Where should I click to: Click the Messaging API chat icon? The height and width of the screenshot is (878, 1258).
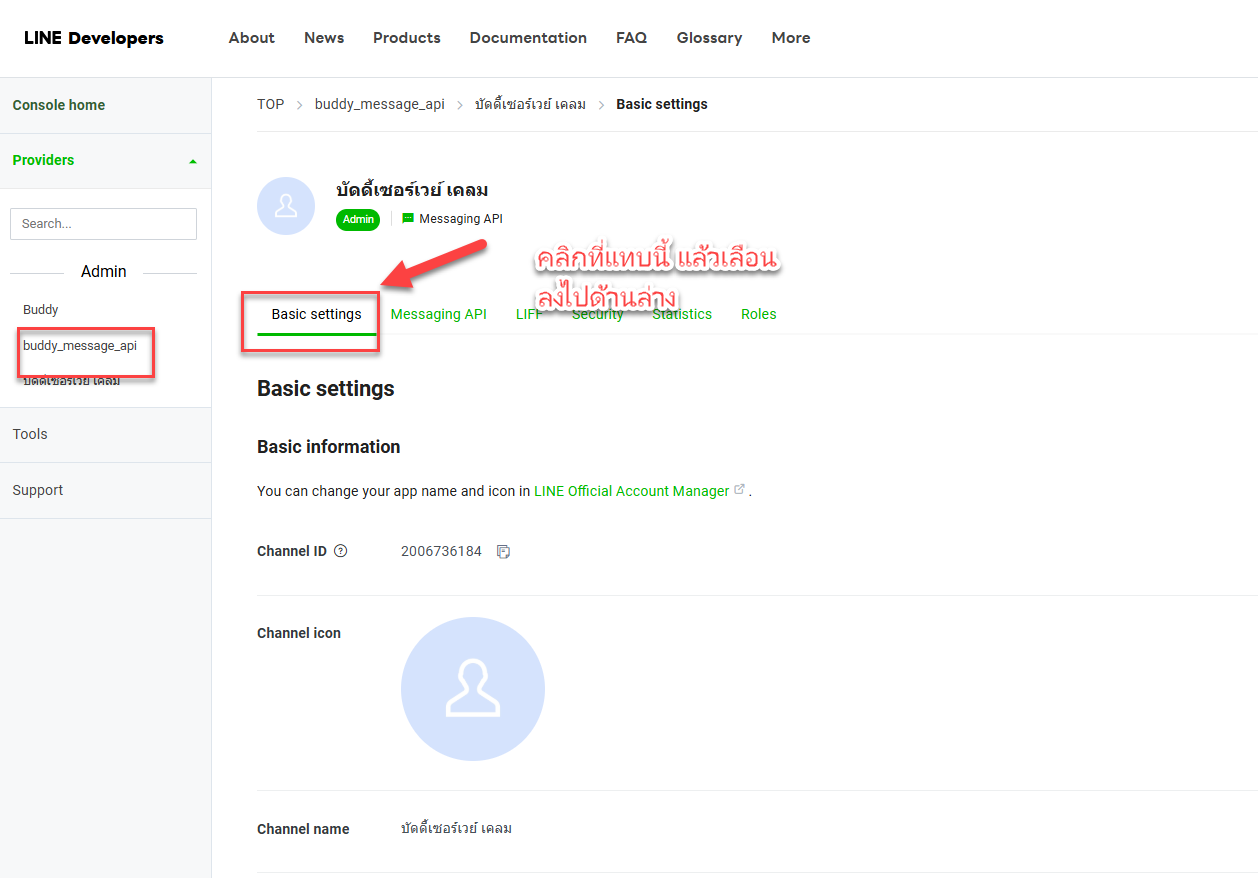pyautogui.click(x=408, y=218)
